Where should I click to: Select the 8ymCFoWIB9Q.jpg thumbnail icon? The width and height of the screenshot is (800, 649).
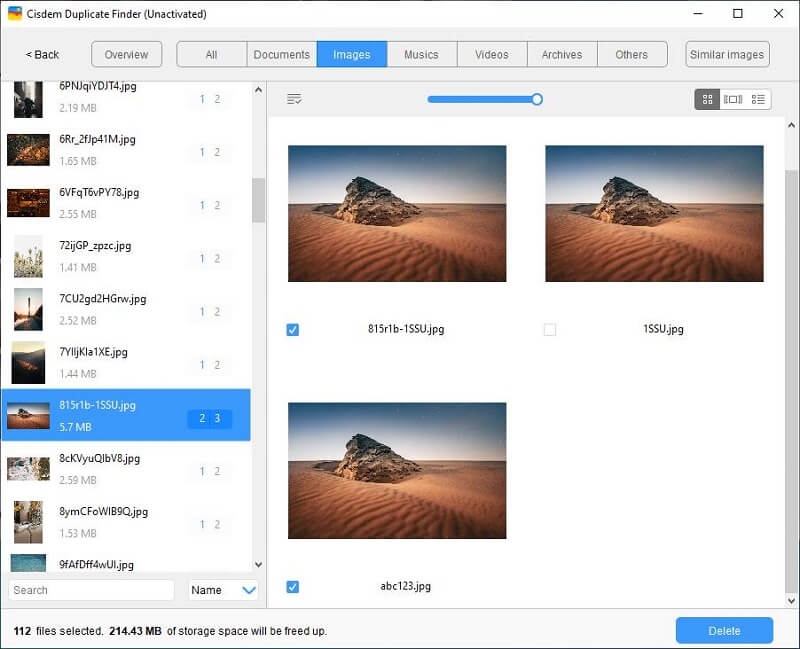(28, 522)
